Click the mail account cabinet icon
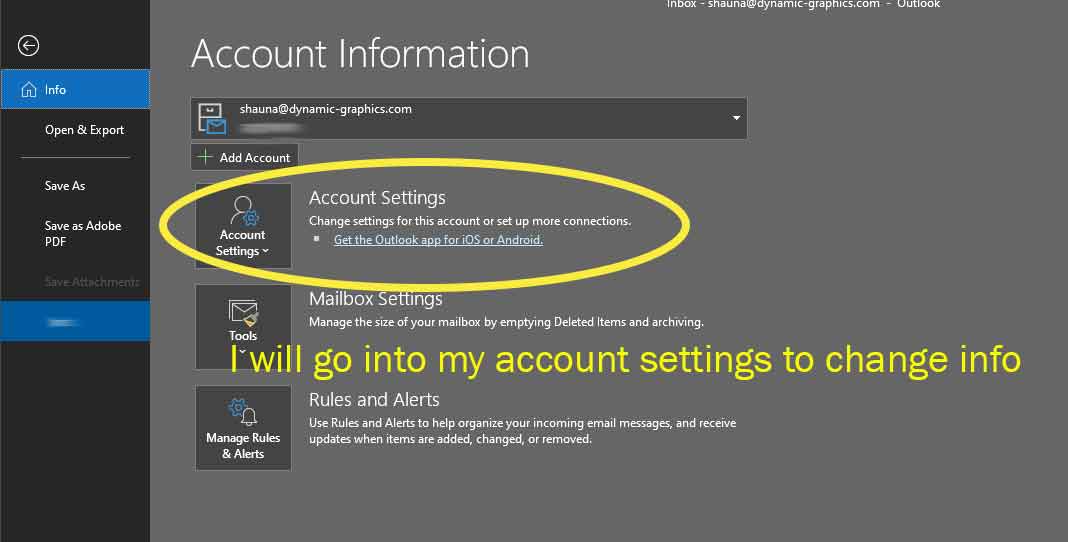 click(212, 118)
